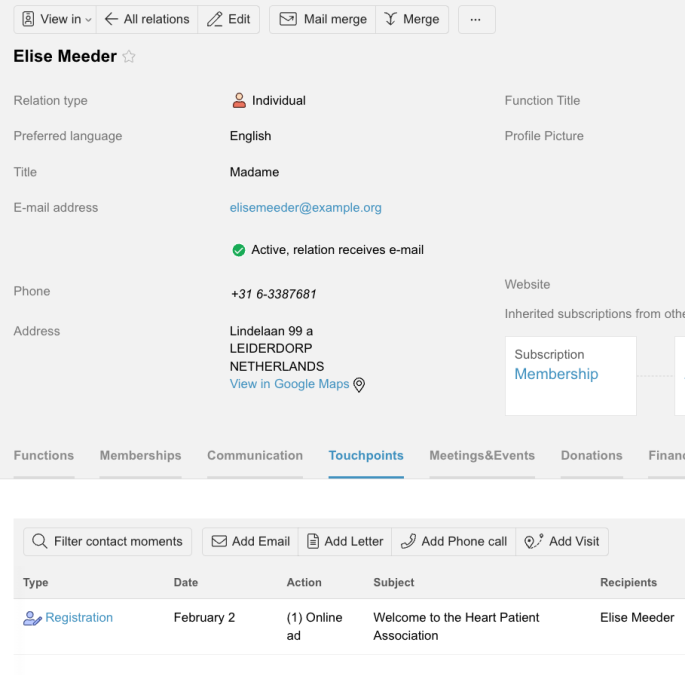Click the (1) Online ad action cell
Image resolution: width=685 pixels, height=685 pixels.
[x=315, y=626]
